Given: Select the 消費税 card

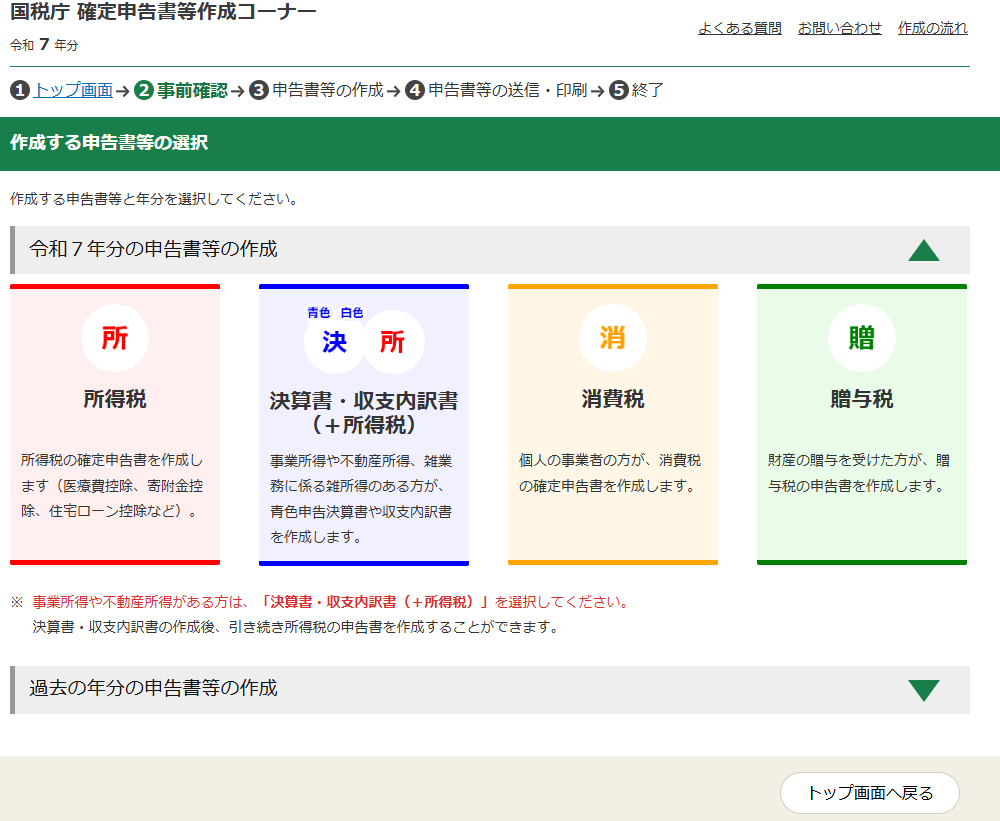Looking at the screenshot, I should [x=612, y=423].
